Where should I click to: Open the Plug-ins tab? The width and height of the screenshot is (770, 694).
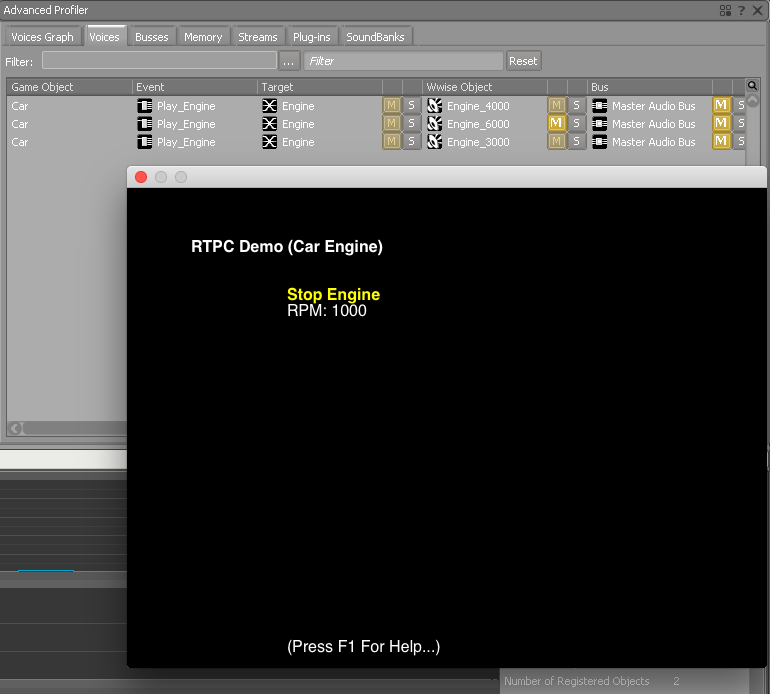tap(311, 37)
